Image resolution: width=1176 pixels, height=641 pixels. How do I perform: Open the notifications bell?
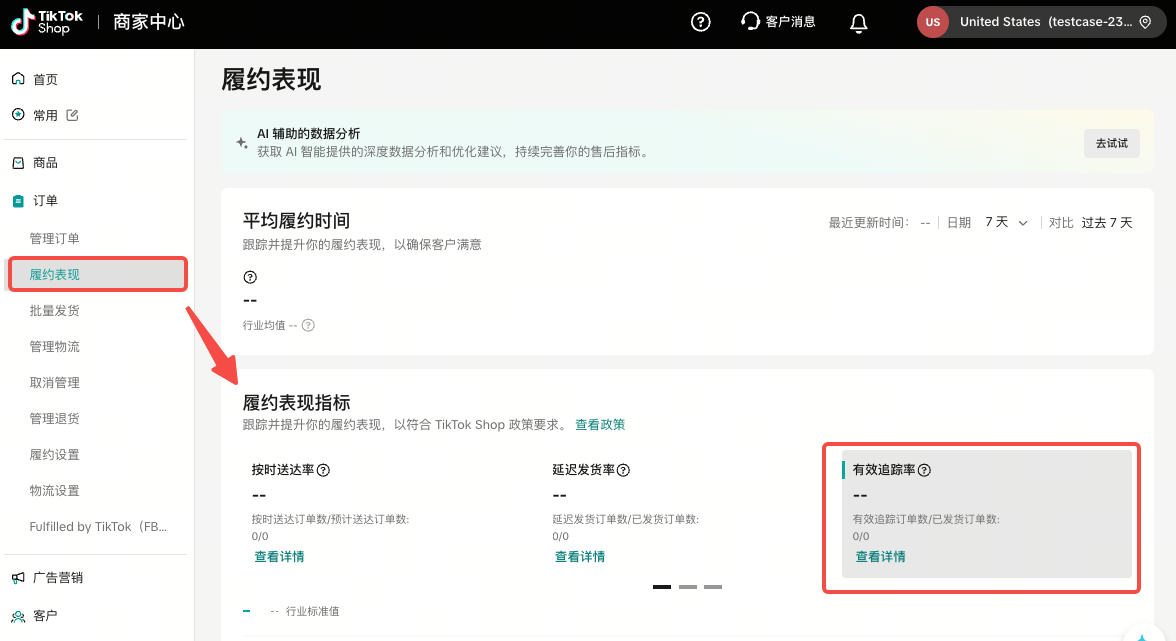(x=858, y=23)
